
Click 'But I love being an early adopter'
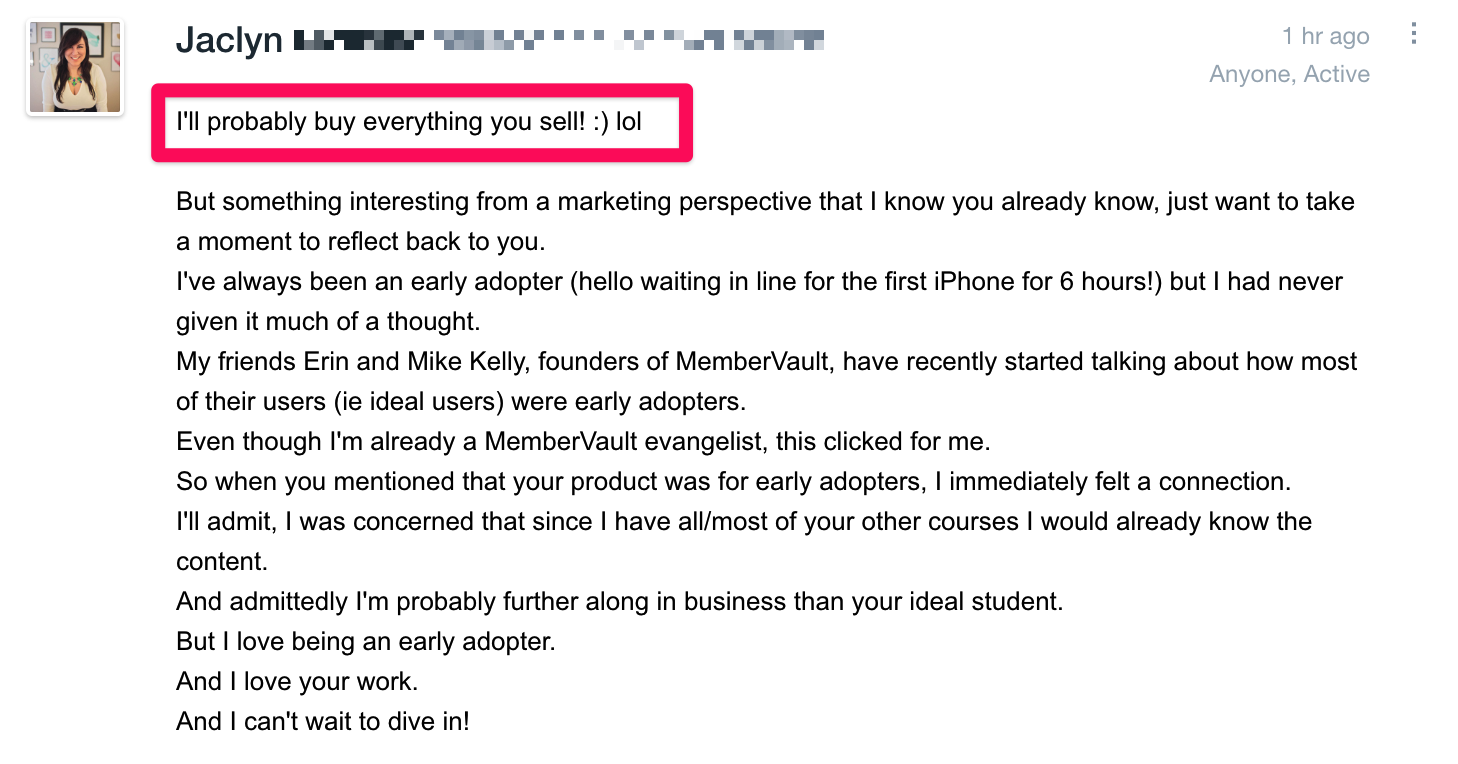click(x=365, y=642)
